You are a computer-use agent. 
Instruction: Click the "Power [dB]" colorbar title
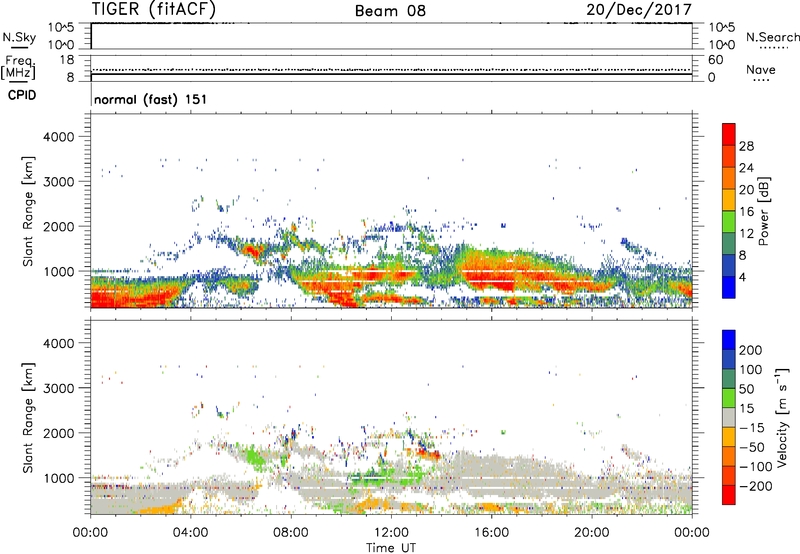[x=764, y=211]
